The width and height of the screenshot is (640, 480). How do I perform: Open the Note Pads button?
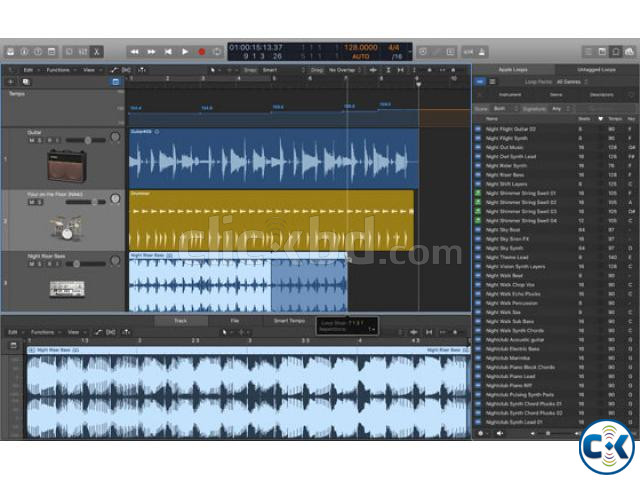point(602,52)
